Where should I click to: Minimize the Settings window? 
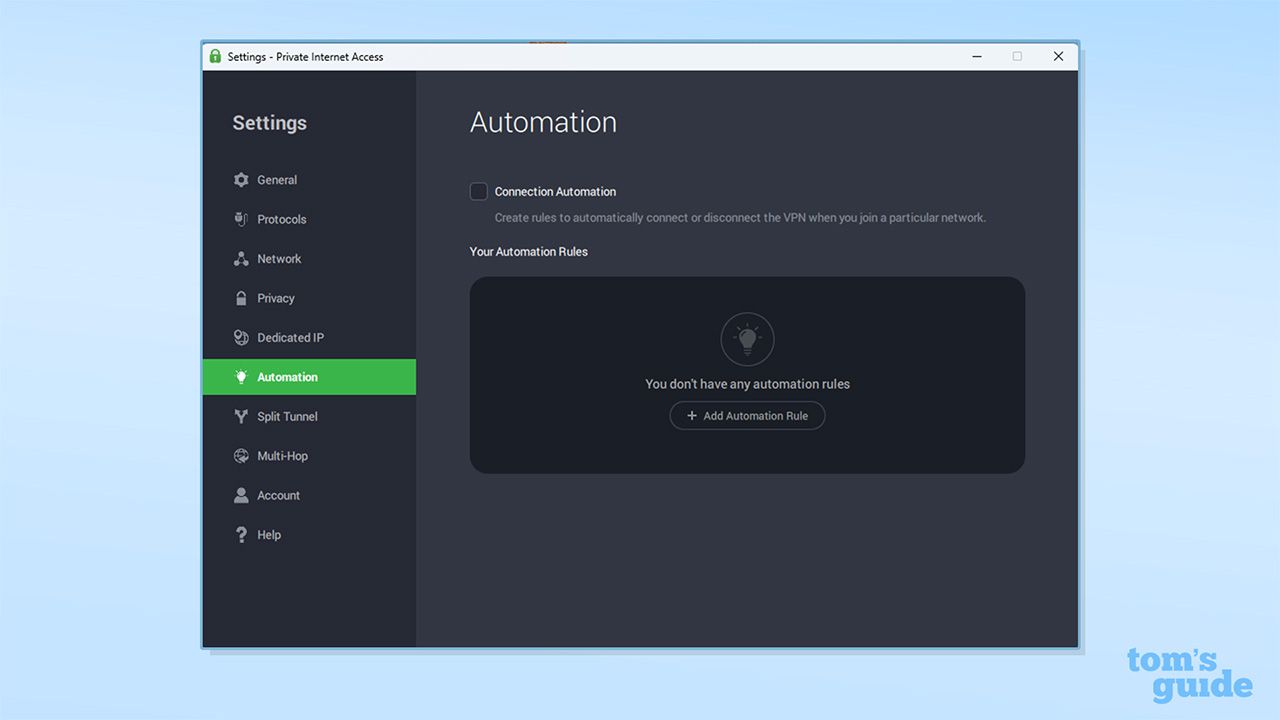point(976,56)
